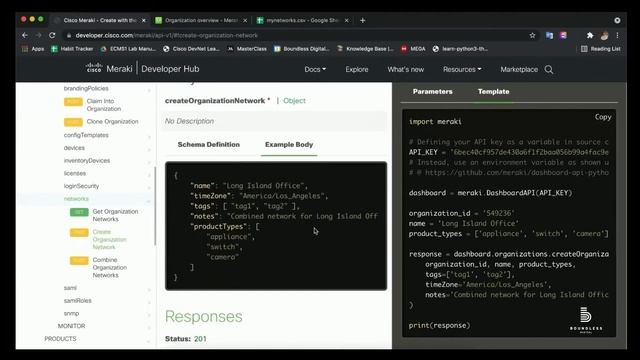Expand licenses sidebar section
Image resolution: width=640 pixels, height=360 pixels.
pyautogui.click(x=75, y=173)
